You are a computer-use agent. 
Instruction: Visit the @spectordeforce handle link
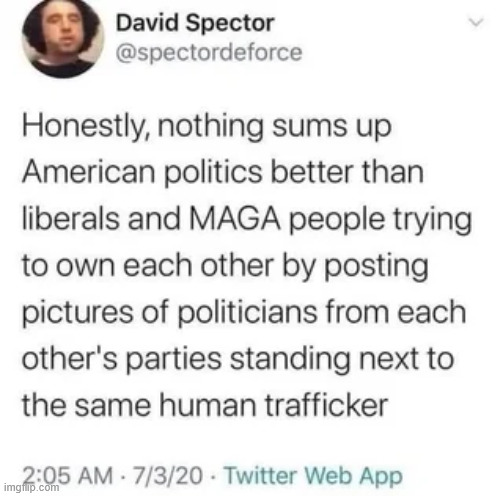[x=209, y=53]
